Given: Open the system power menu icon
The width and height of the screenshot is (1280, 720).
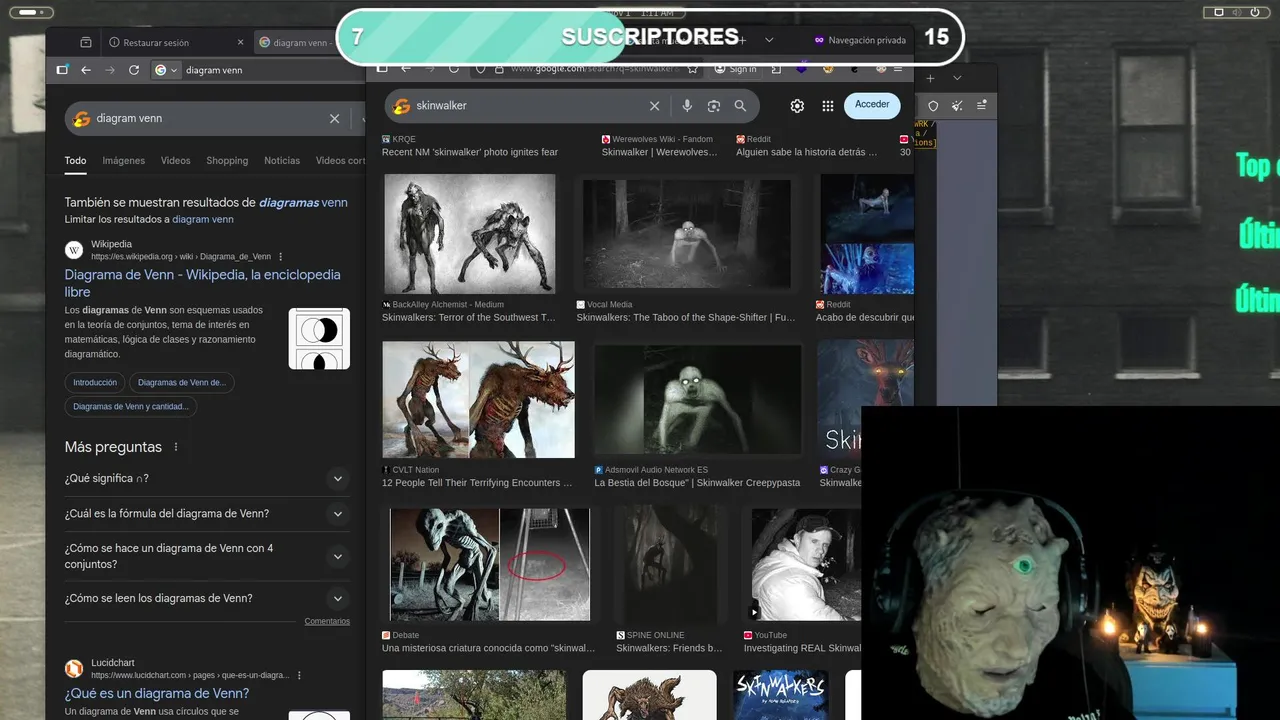Looking at the screenshot, I should pyautogui.click(x=1257, y=12).
